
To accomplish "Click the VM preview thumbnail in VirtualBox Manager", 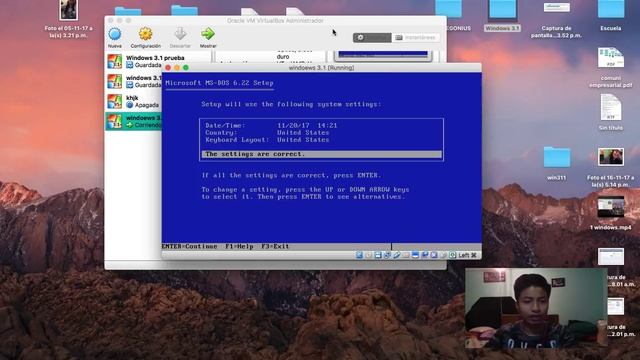I will point(383,56).
